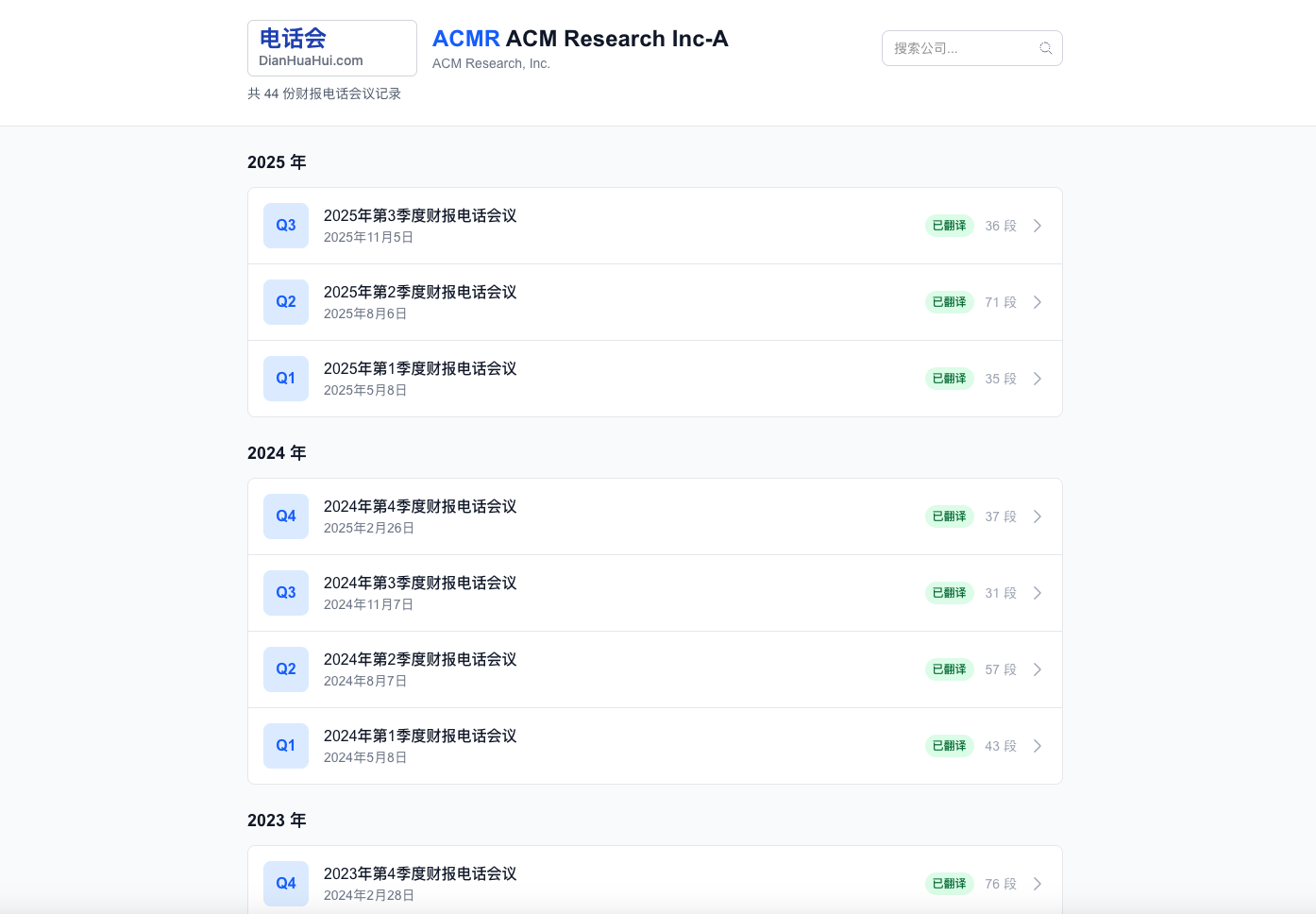Image resolution: width=1316 pixels, height=914 pixels.
Task: Expand the 2025年第3季度 call via right chevron
Action: [1037, 225]
